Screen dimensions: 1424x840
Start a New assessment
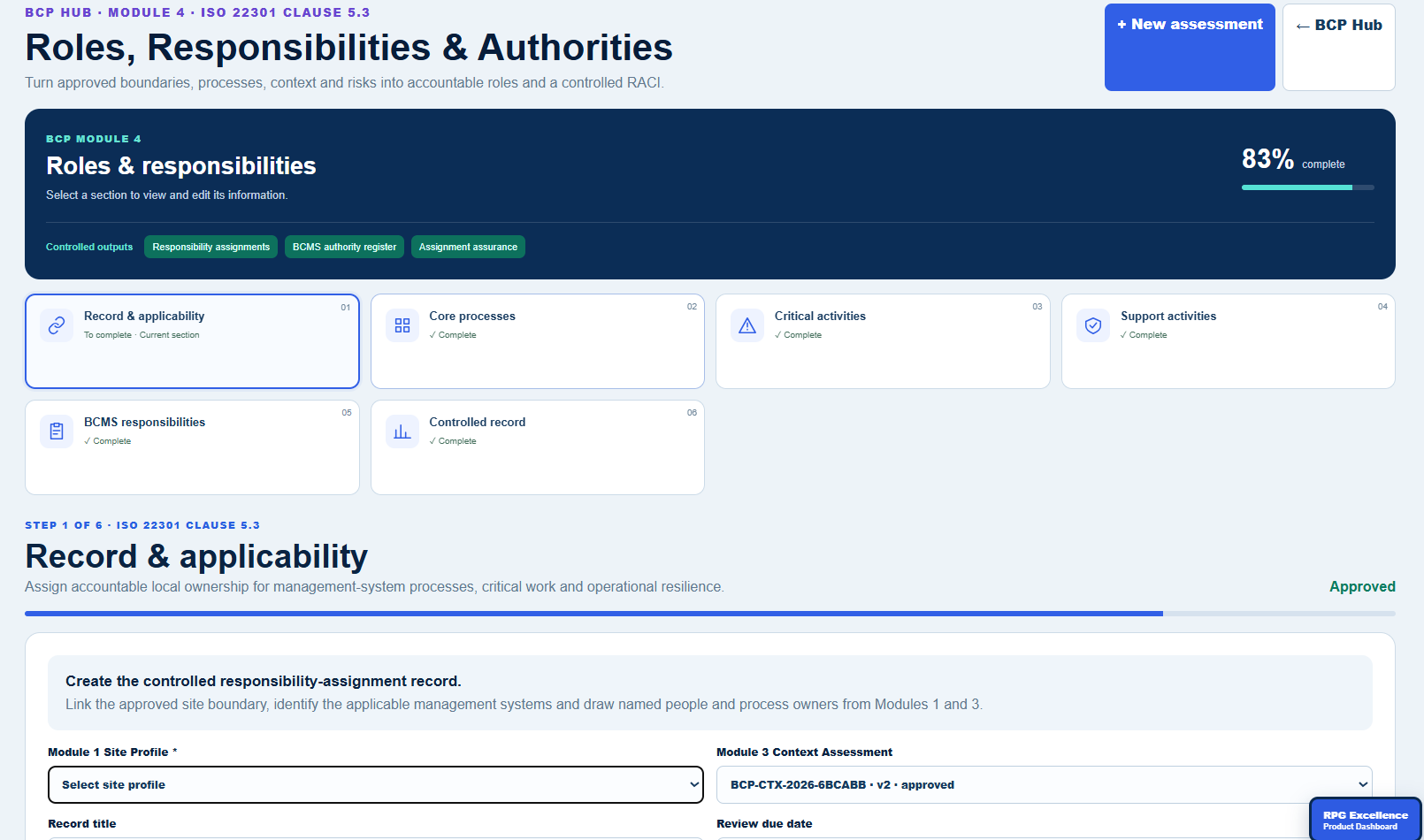pos(1190,47)
